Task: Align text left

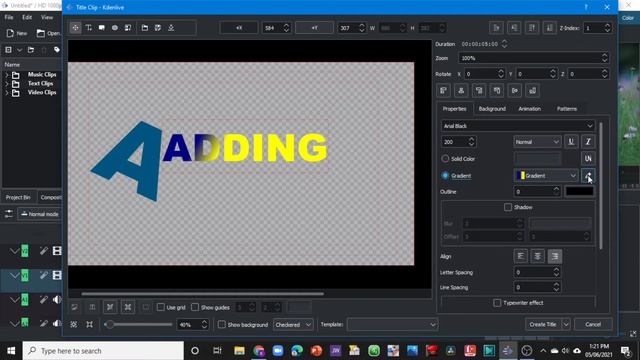Action: [x=520, y=256]
